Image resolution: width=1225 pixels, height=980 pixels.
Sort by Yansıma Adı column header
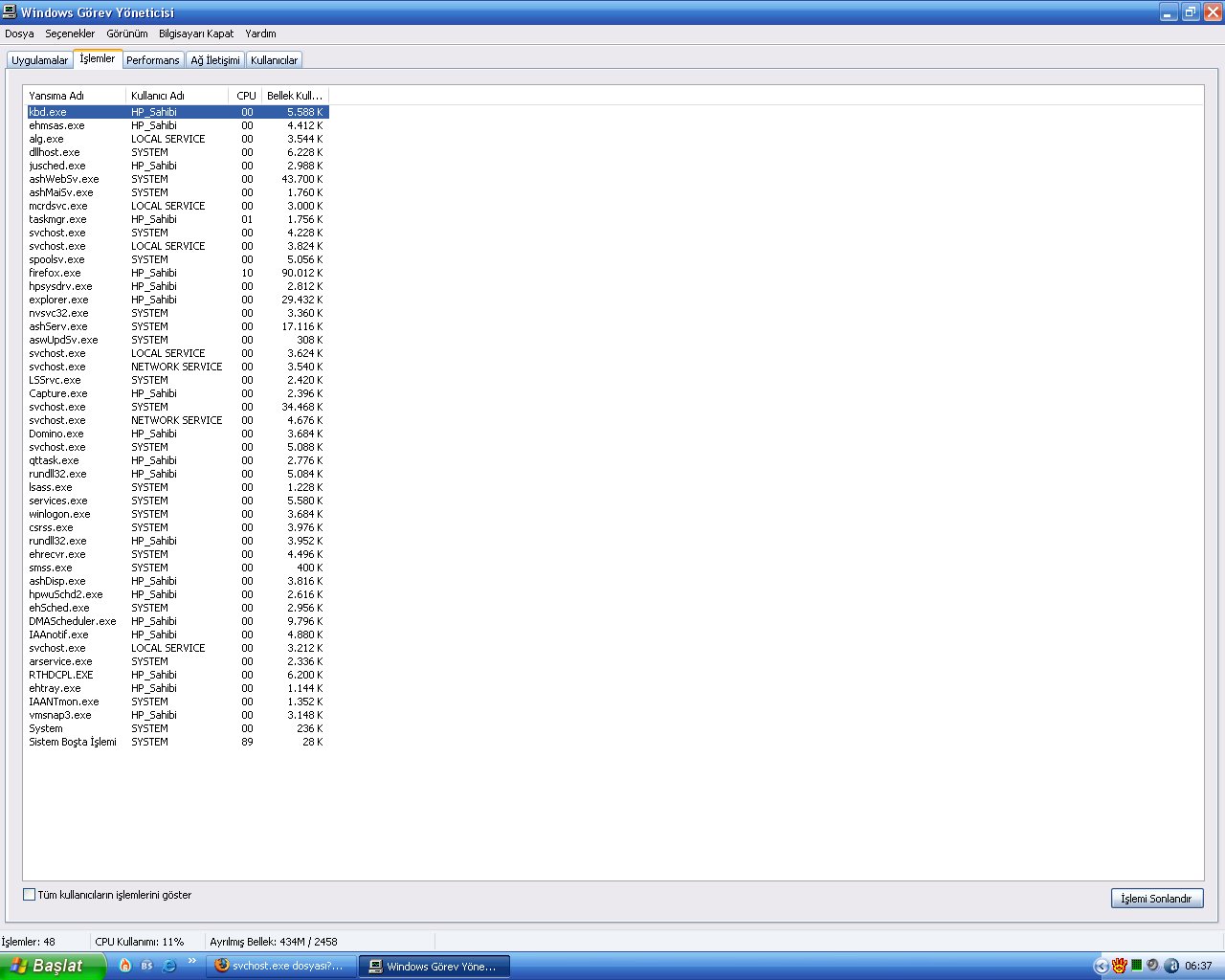[75, 96]
